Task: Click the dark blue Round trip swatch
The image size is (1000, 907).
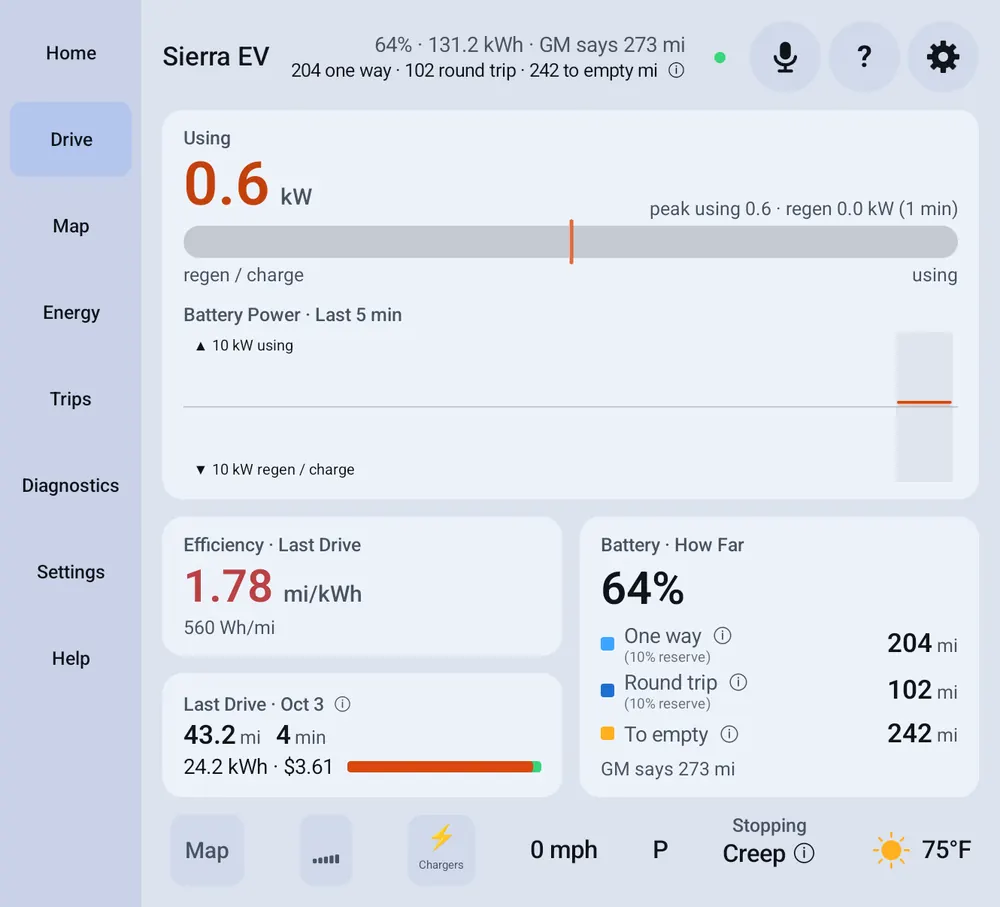Action: tap(607, 690)
